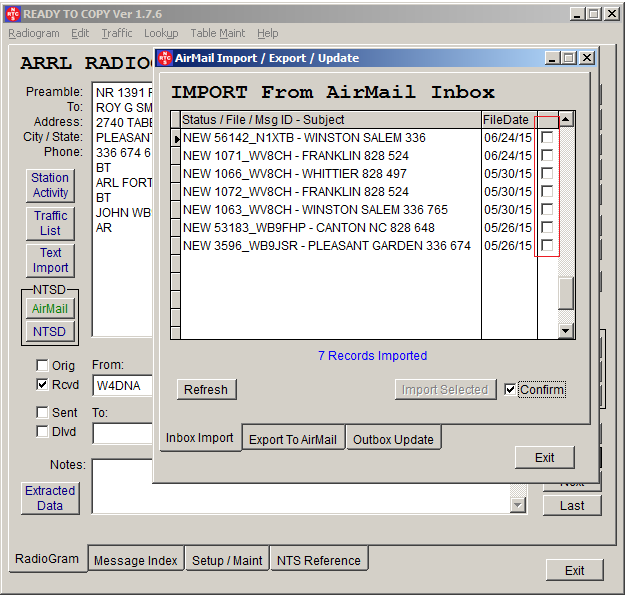Click the NTSD button
The height and width of the screenshot is (599, 628).
50,332
